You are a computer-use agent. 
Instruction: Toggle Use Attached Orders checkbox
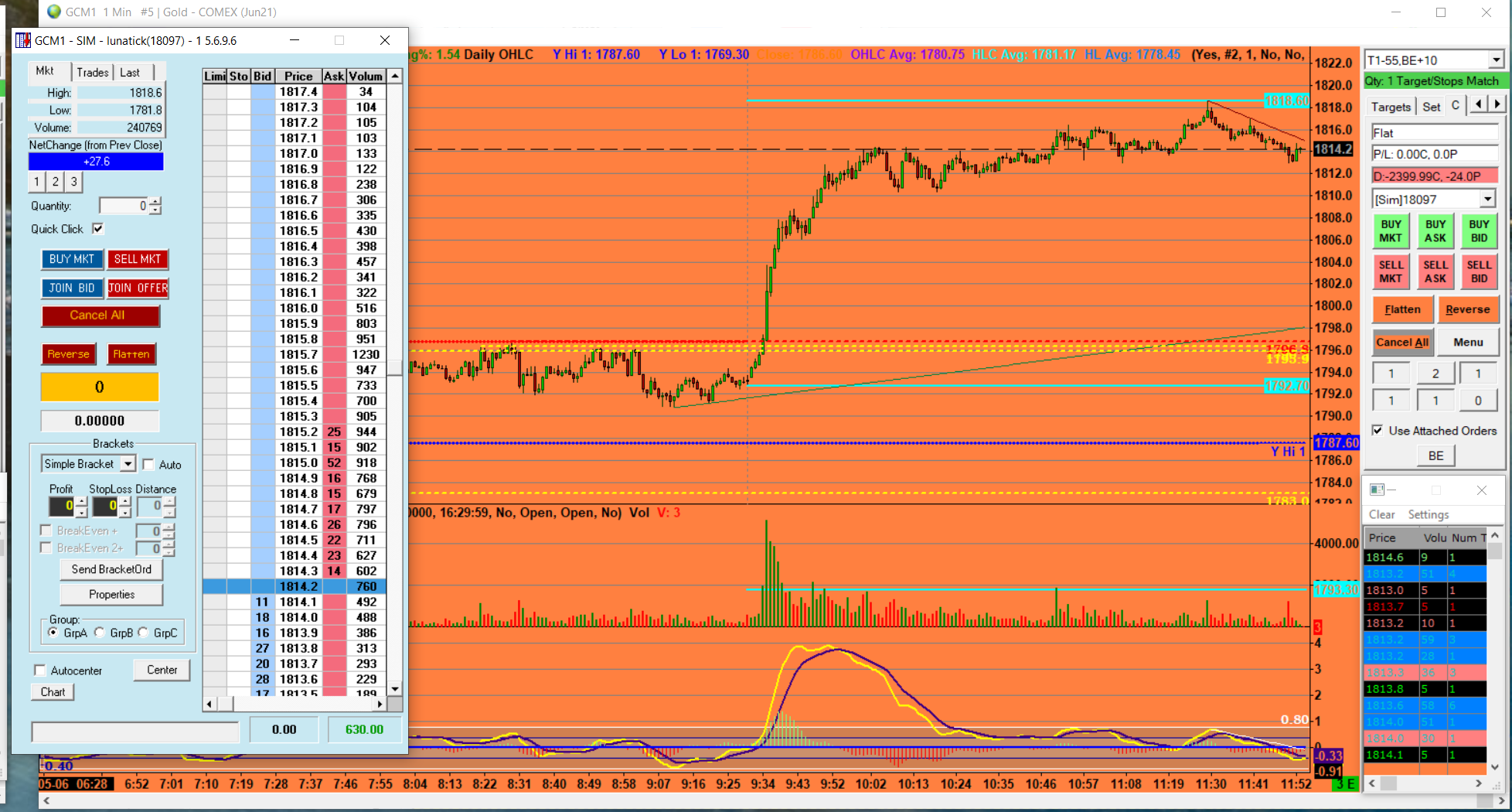[x=1377, y=430]
